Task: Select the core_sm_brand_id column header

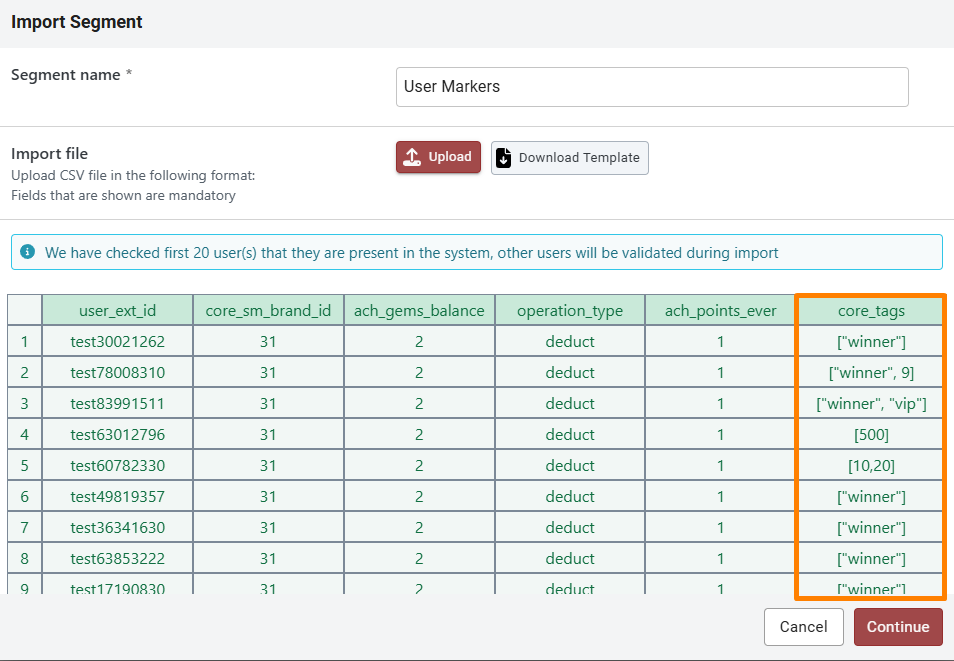Action: (x=267, y=310)
